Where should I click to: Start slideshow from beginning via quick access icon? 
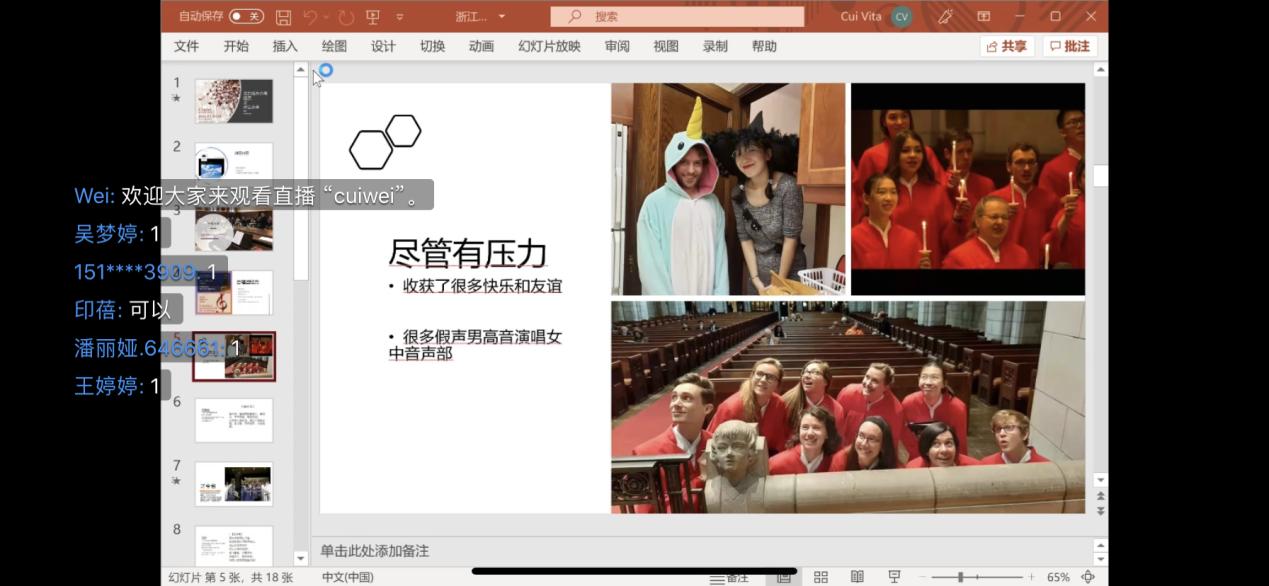[373, 17]
